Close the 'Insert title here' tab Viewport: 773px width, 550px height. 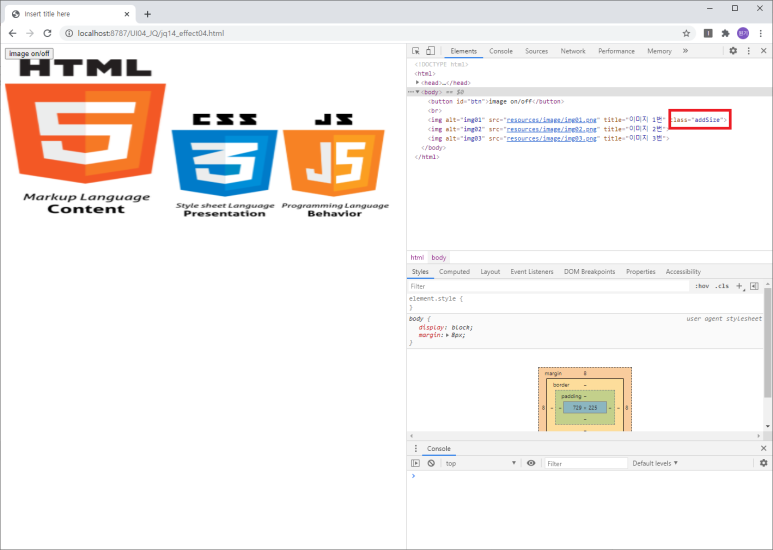tap(127, 14)
